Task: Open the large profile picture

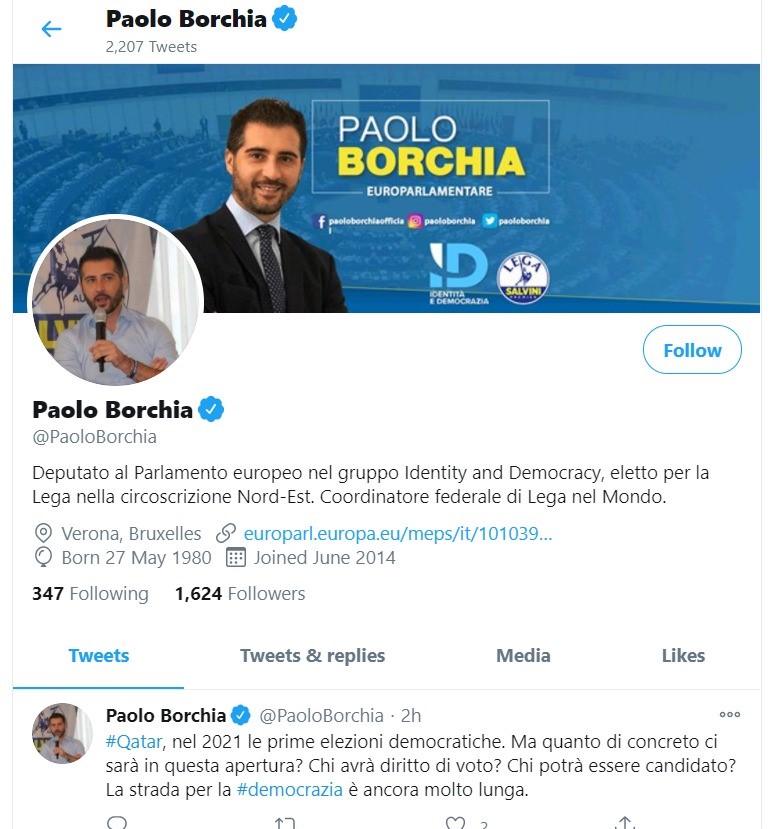Action: click(x=115, y=300)
